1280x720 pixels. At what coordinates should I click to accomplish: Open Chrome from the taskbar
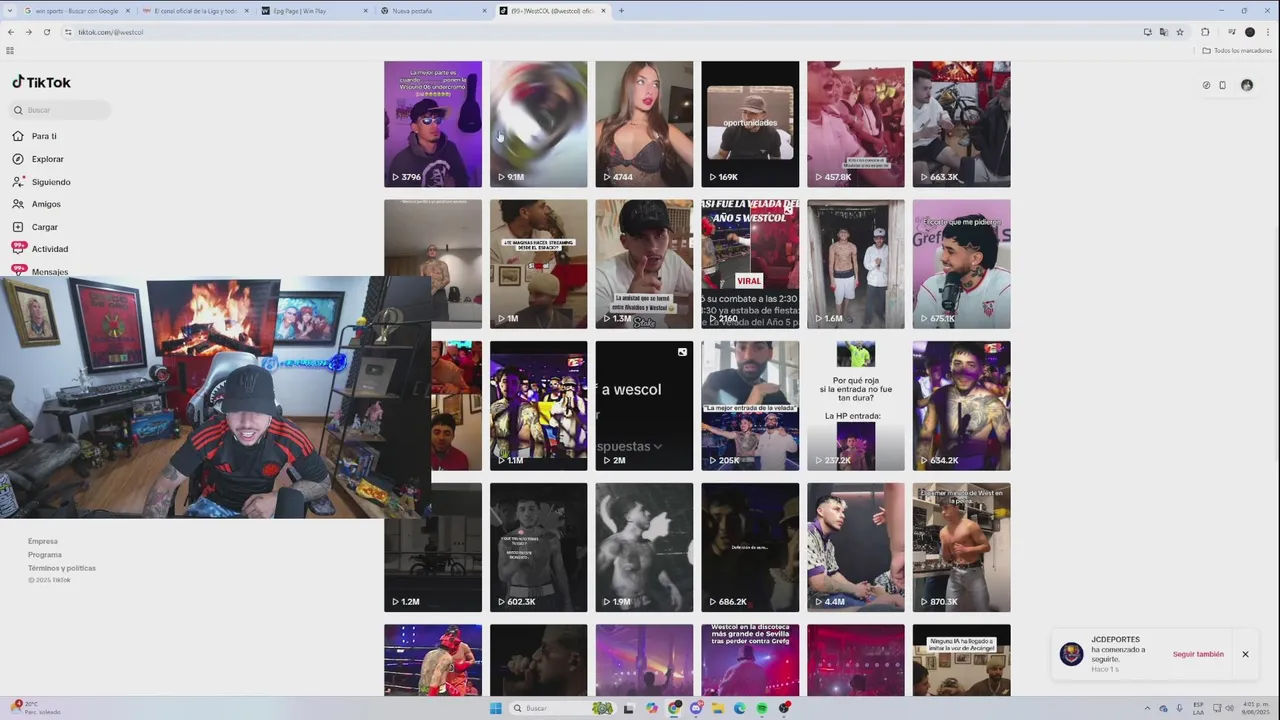point(675,708)
